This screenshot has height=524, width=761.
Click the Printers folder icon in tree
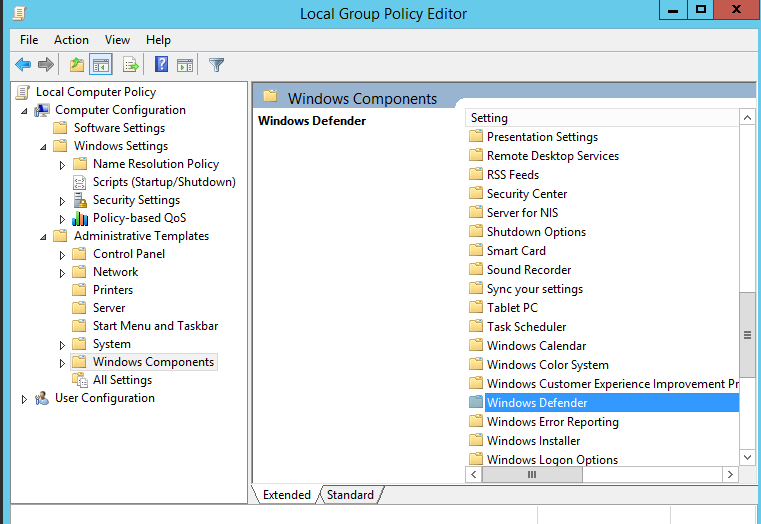point(79,290)
